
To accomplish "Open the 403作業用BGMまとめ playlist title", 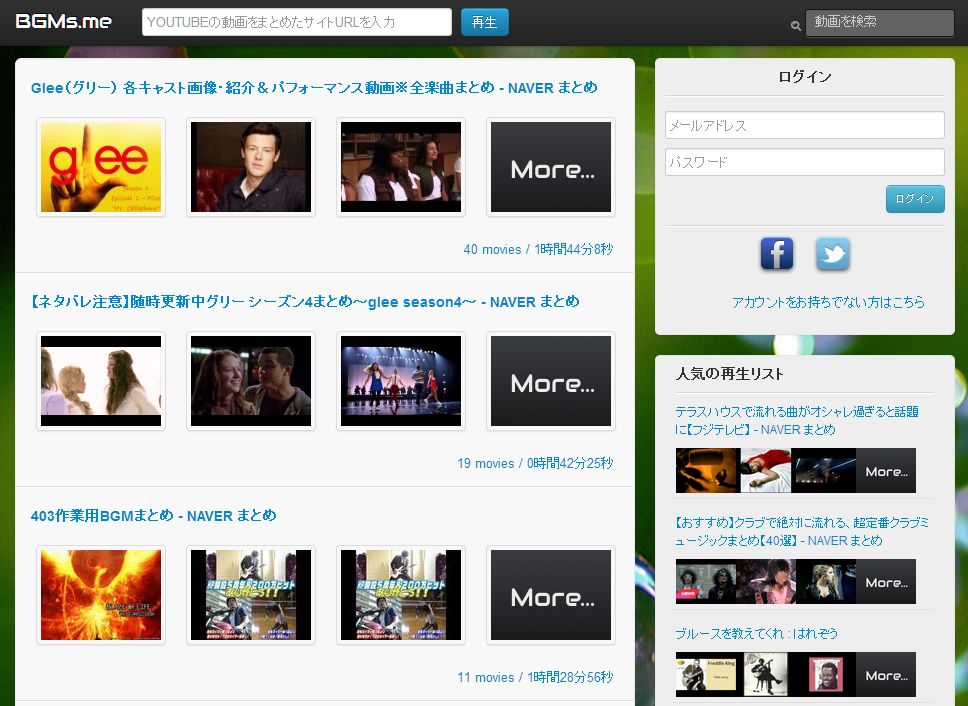I will point(154,516).
